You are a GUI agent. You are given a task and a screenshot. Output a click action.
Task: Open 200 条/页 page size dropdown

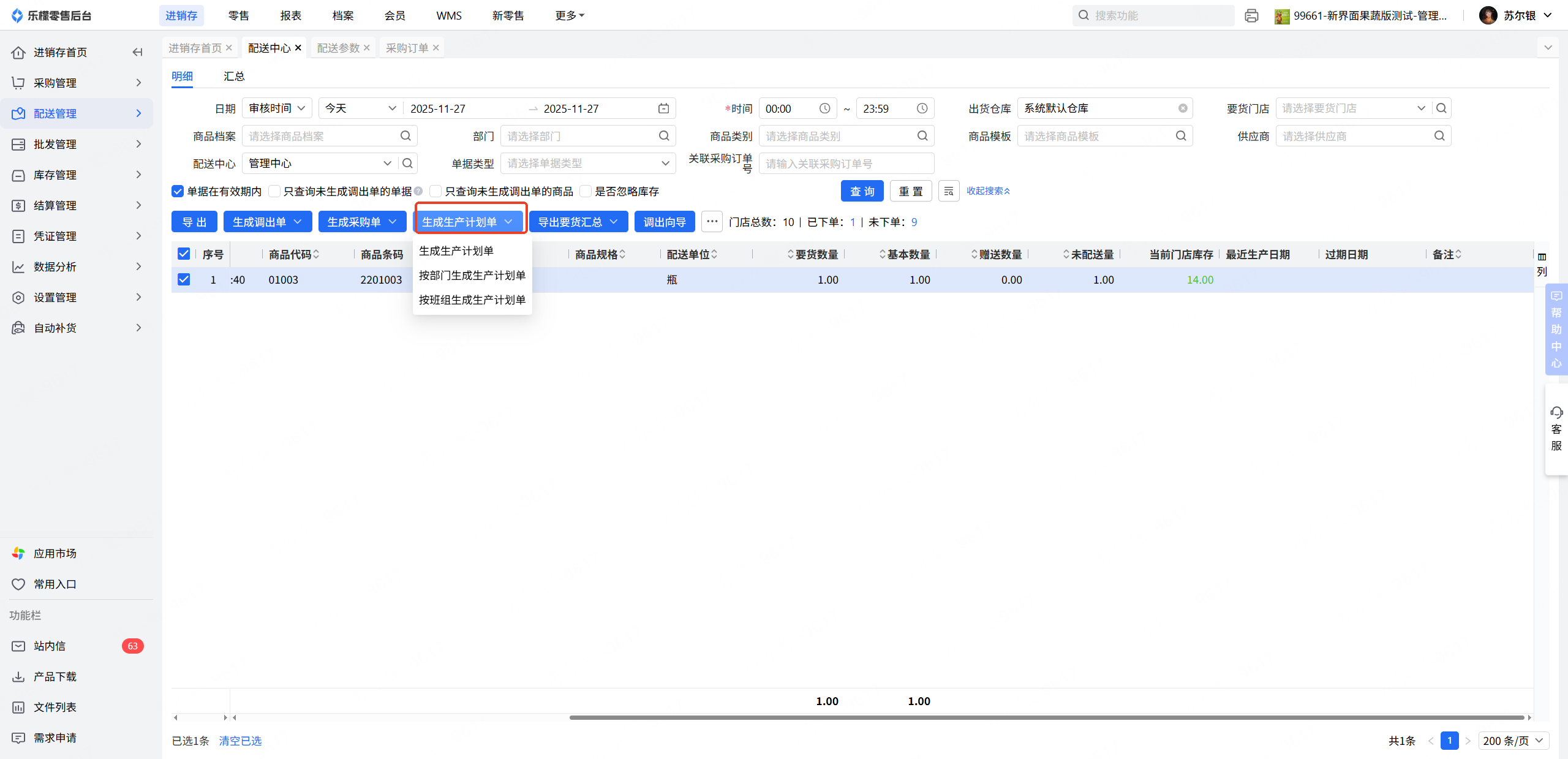(x=1513, y=741)
